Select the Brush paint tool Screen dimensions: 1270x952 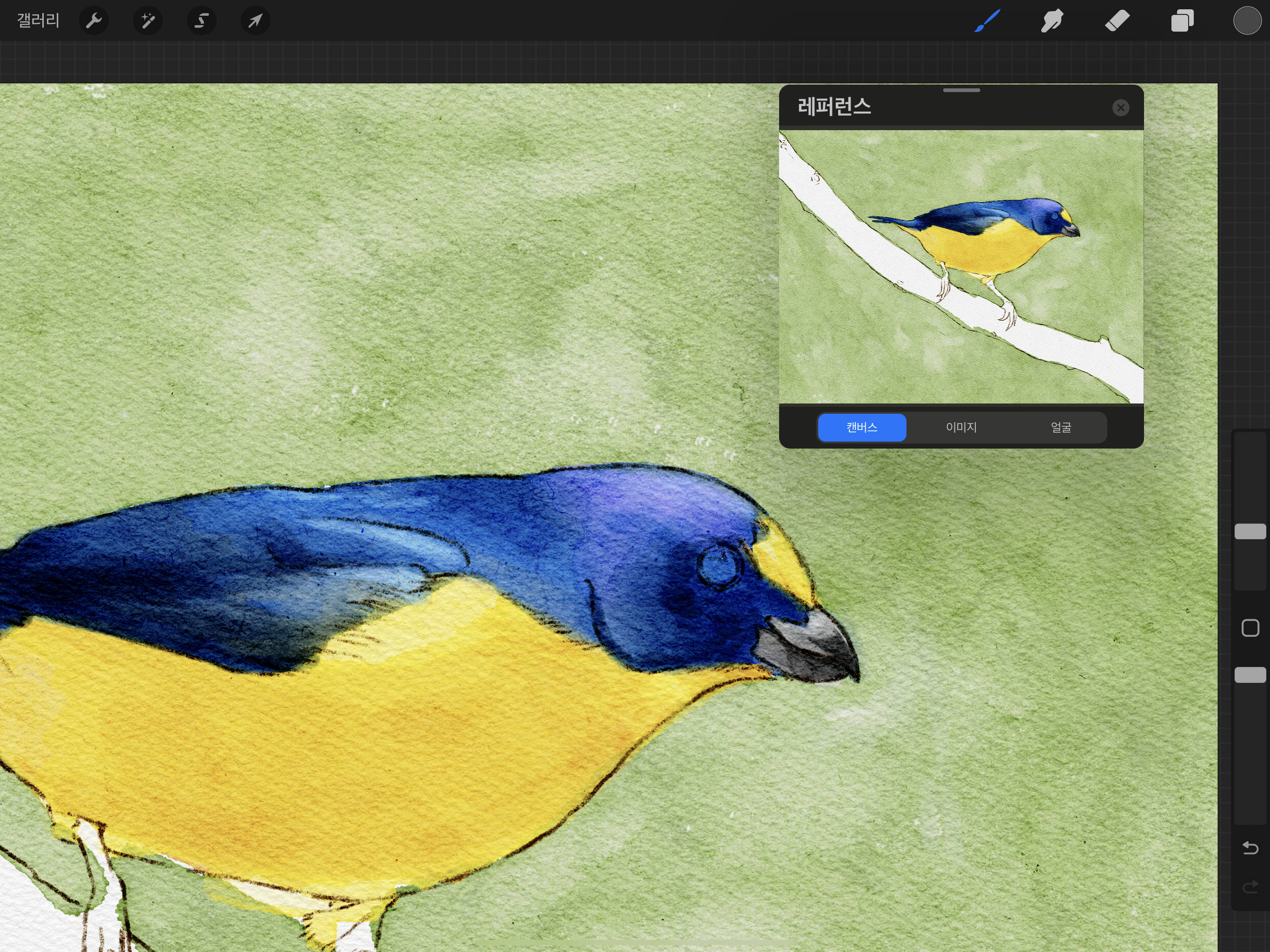point(987,20)
